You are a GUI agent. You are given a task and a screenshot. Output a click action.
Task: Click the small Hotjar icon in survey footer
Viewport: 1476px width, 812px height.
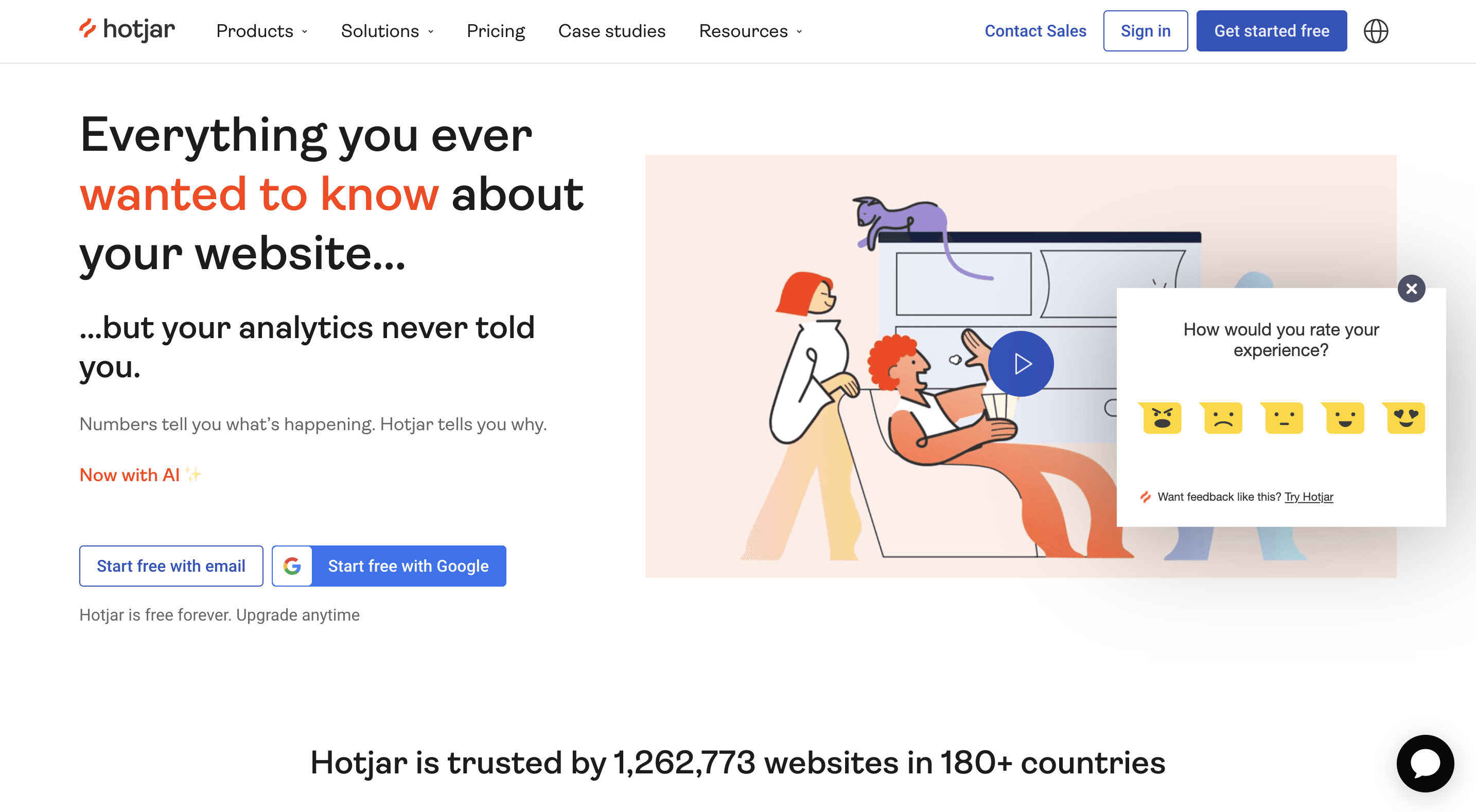[x=1146, y=497]
